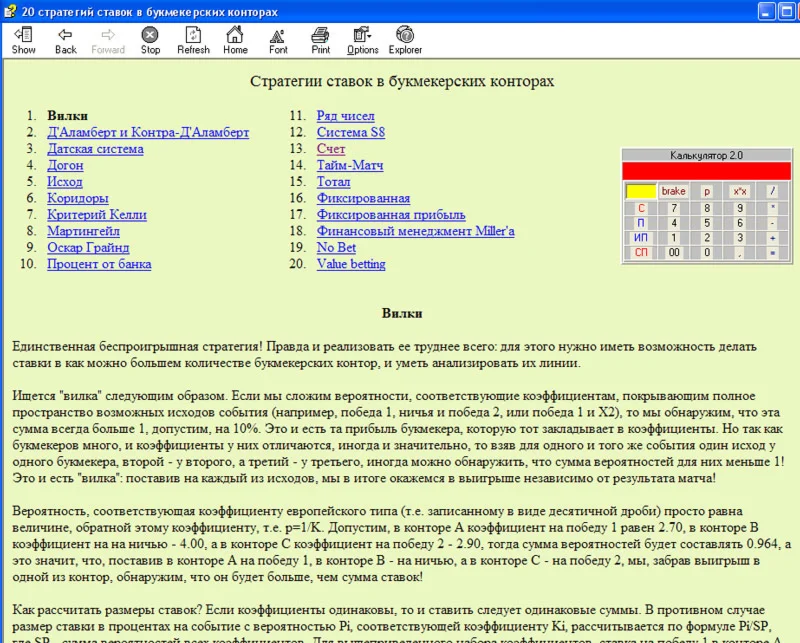Click the yellow calculator box
The image size is (800, 643).
coord(641,191)
